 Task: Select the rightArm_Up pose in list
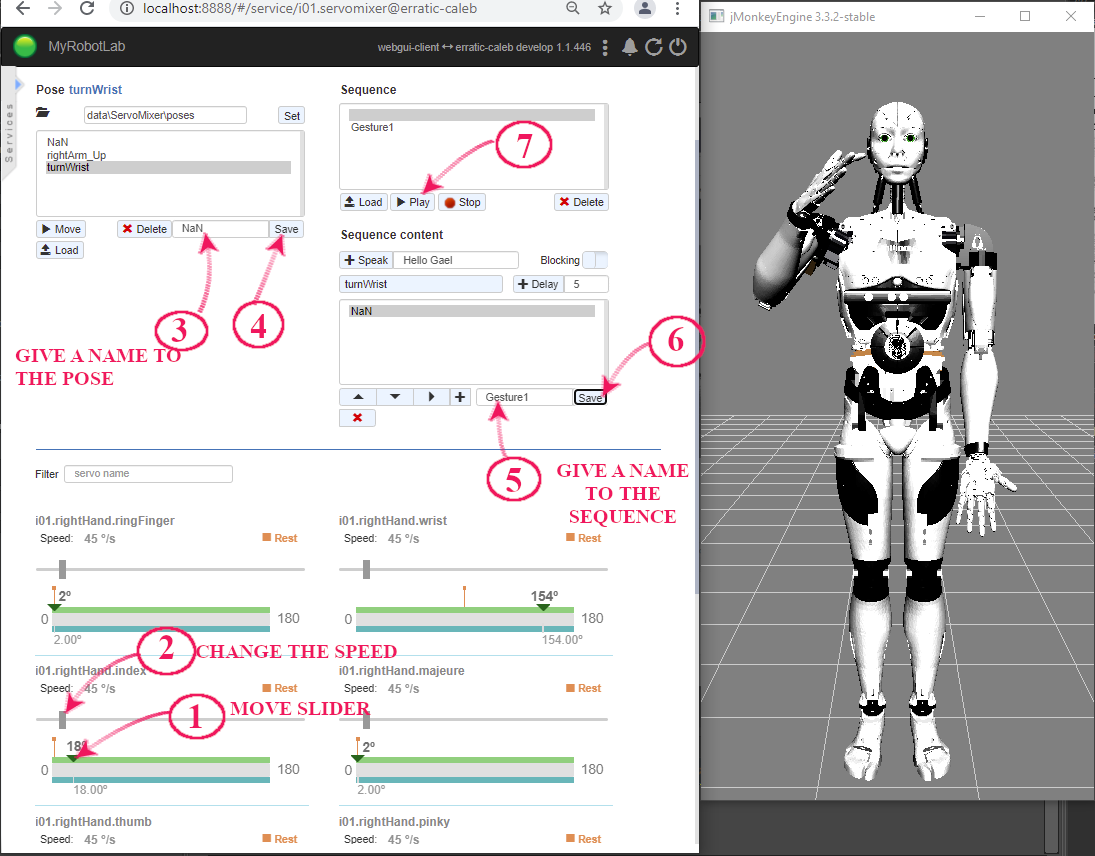click(x=76, y=155)
